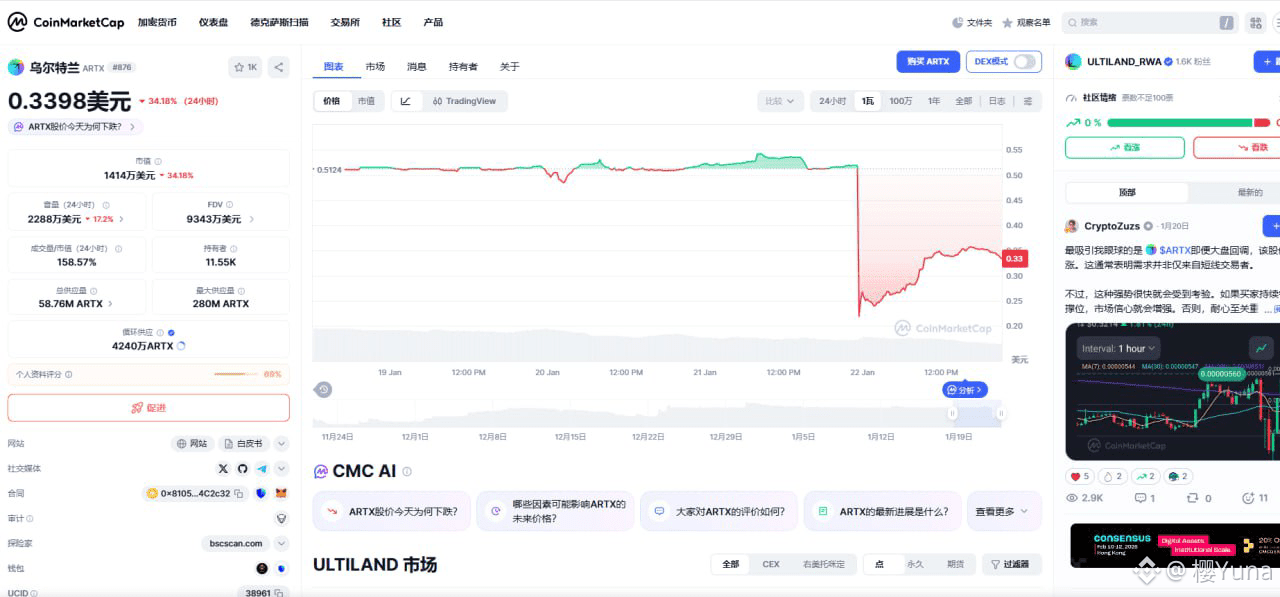
Task: Open the 白皮书 whitepaper link
Action: pos(244,443)
